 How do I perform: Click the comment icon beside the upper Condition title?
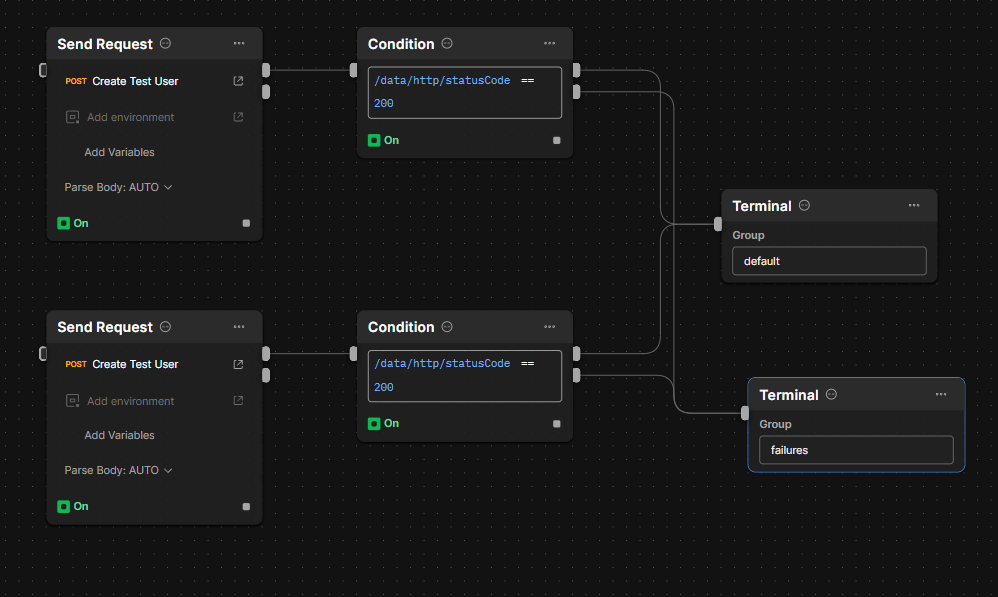(x=447, y=43)
